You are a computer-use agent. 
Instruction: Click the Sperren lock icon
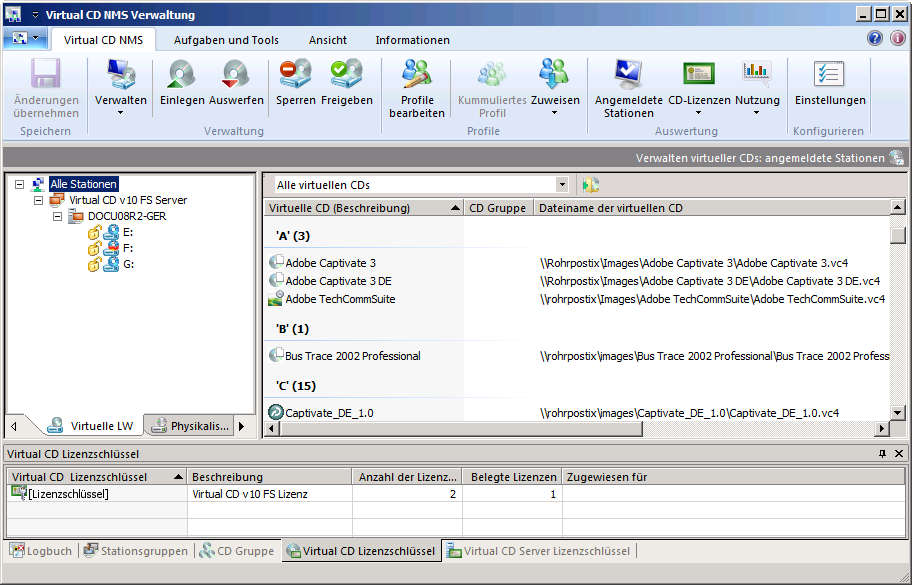tap(295, 76)
